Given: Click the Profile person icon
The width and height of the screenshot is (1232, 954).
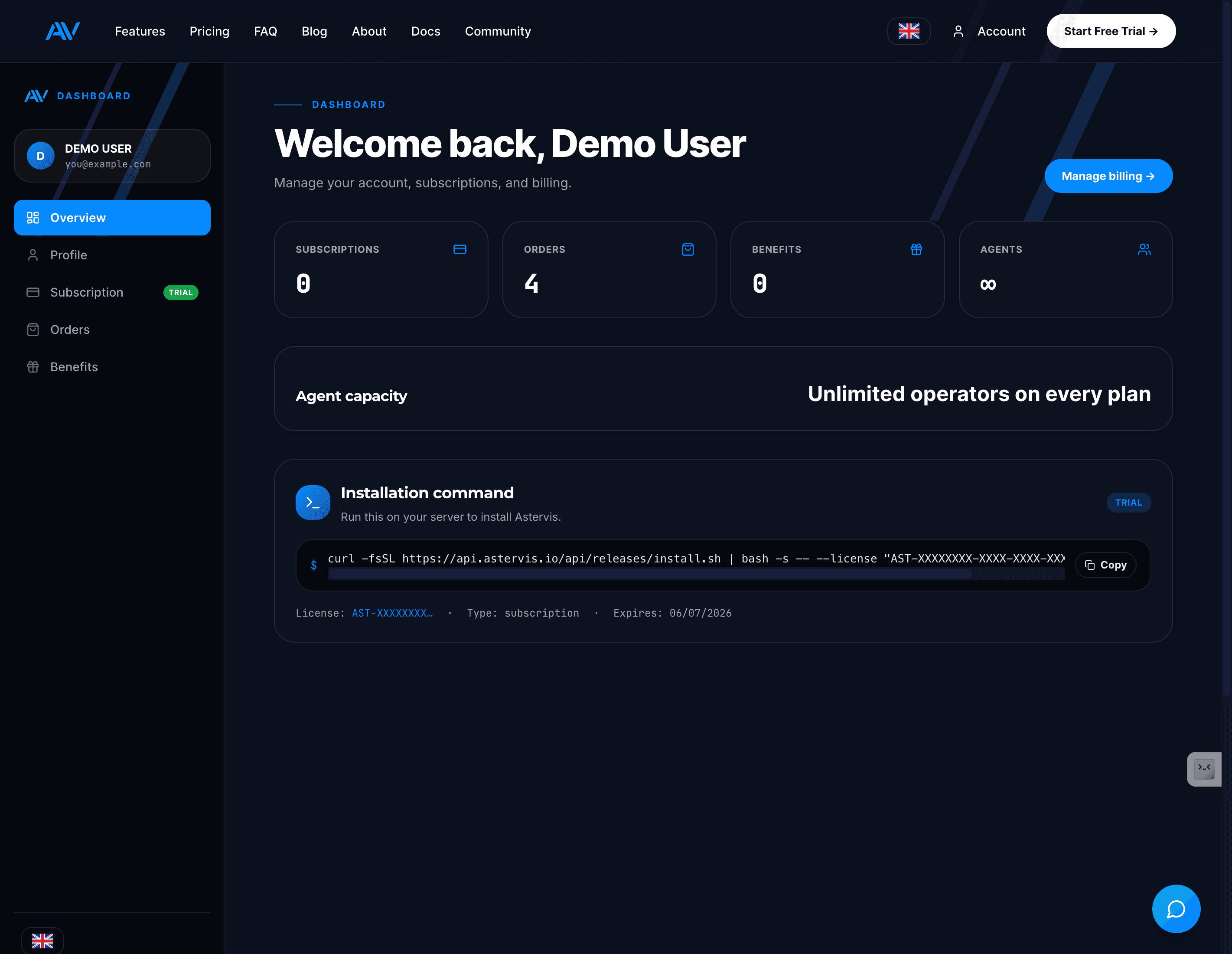Looking at the screenshot, I should (x=33, y=255).
